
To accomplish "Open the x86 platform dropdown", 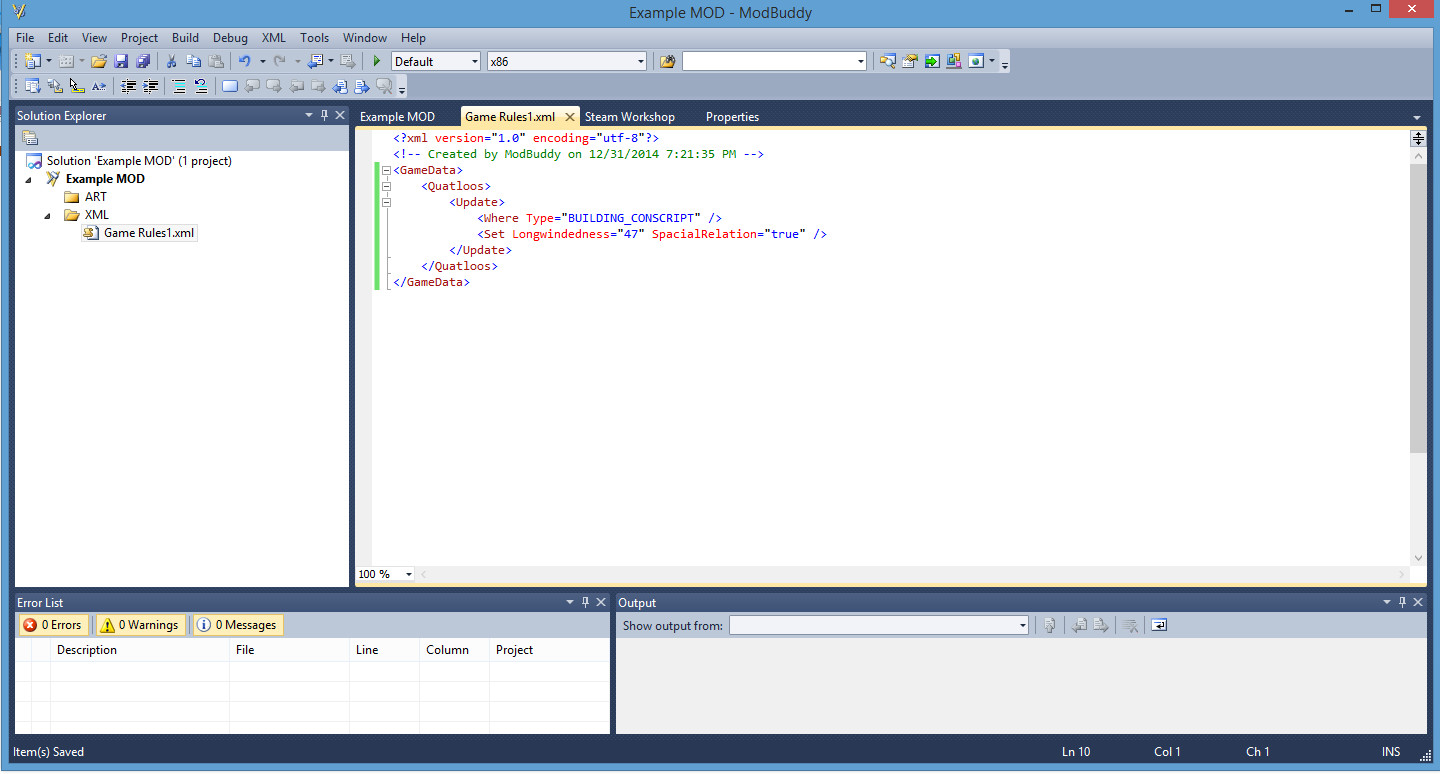I will coord(641,61).
